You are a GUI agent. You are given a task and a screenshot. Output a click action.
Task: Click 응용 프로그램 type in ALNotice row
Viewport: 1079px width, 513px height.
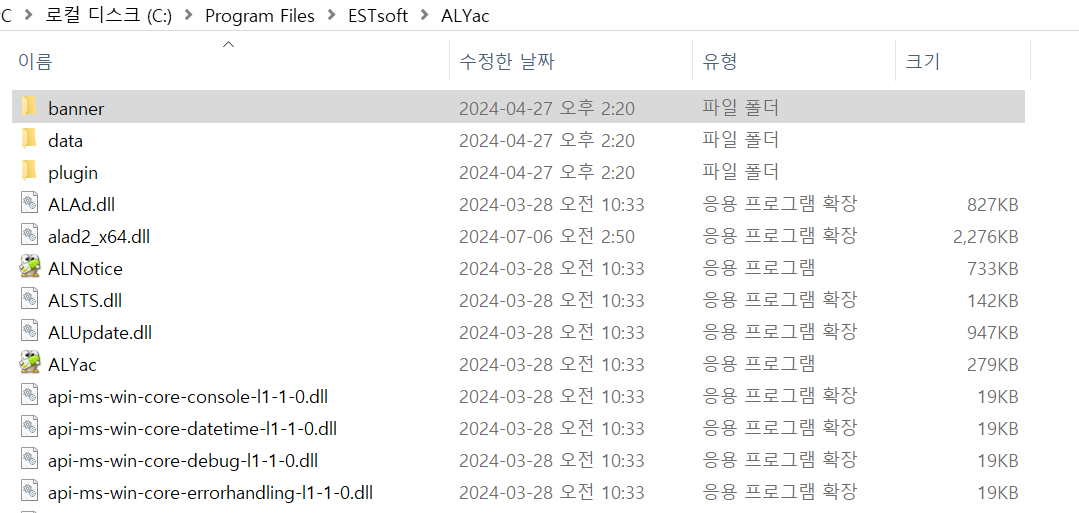[758, 268]
